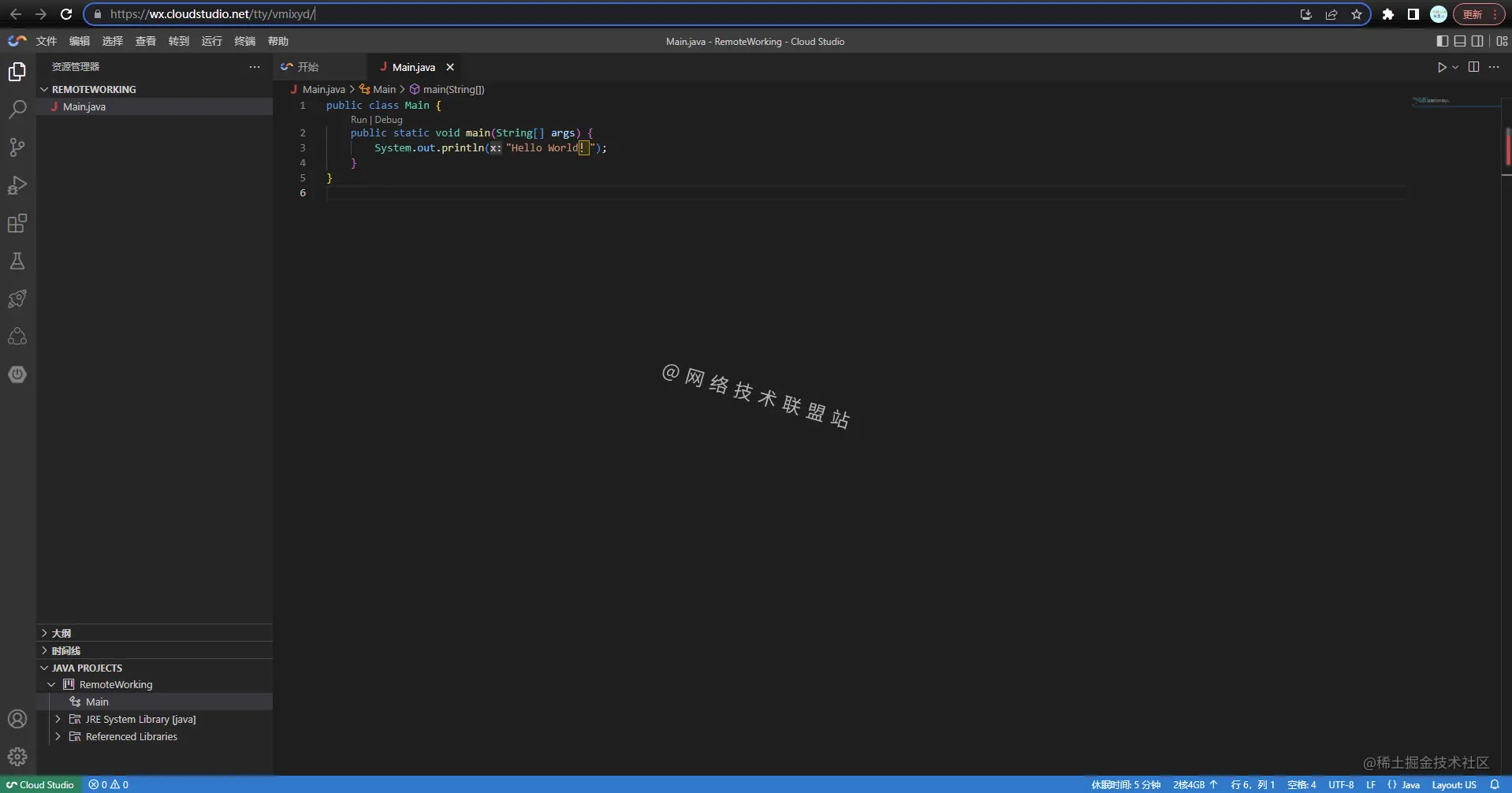The width and height of the screenshot is (1512, 793).
Task: Open the Search view icon
Action: [x=17, y=110]
